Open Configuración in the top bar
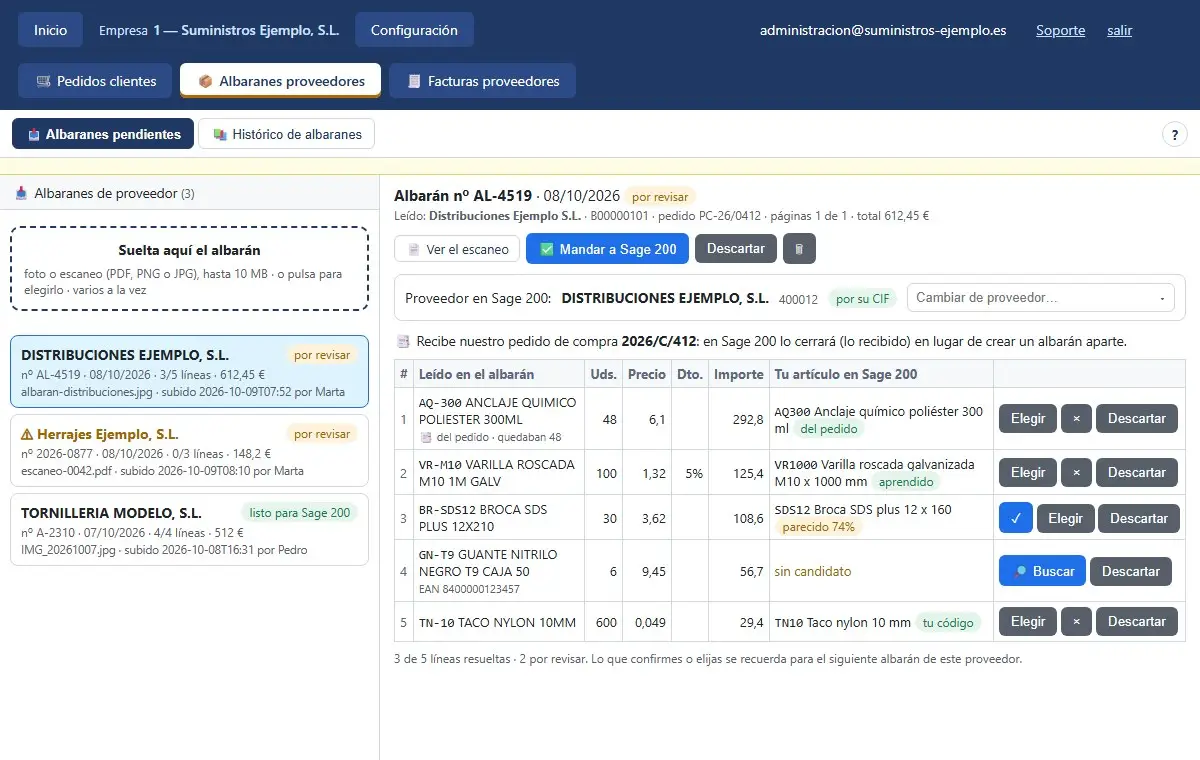Image resolution: width=1200 pixels, height=760 pixels. point(414,30)
